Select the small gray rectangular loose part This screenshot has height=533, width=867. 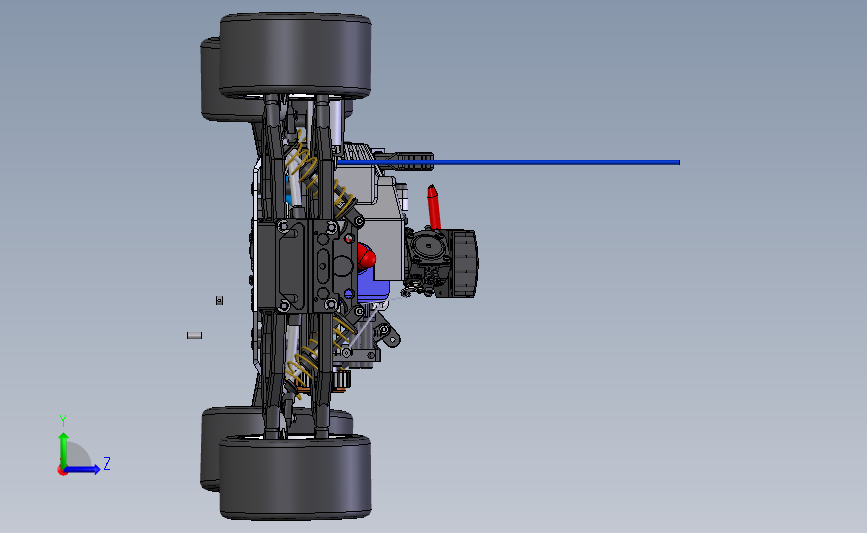tap(195, 335)
